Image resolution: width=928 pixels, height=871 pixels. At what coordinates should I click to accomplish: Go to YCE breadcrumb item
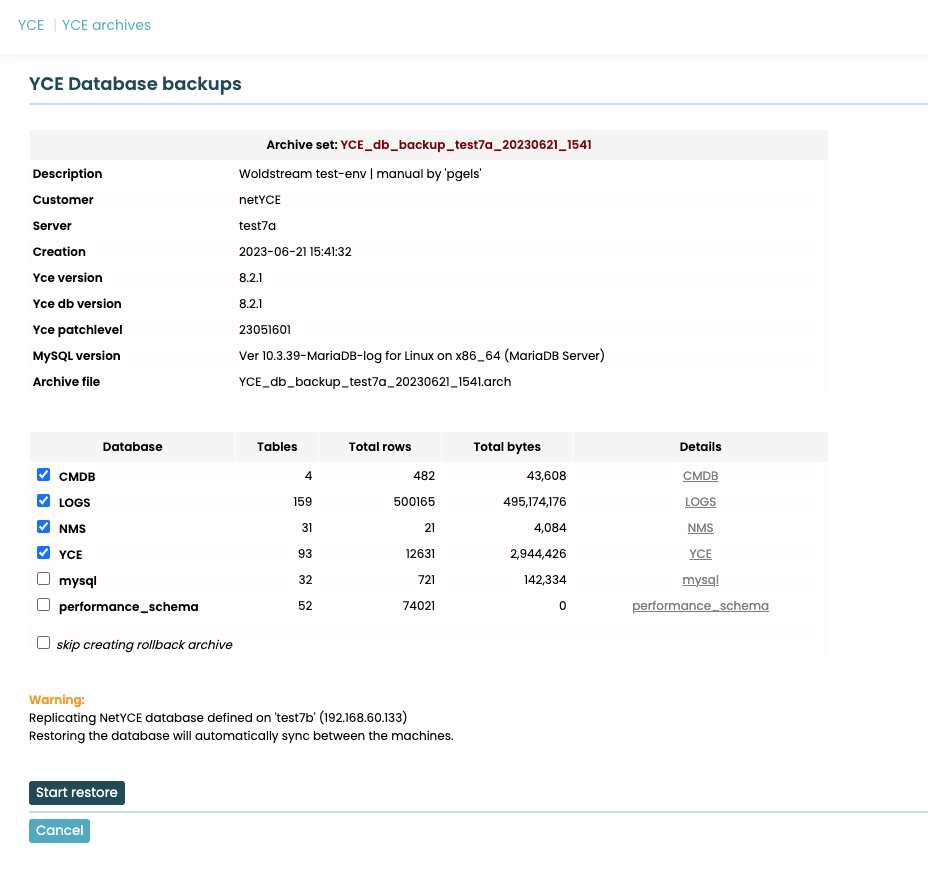click(x=31, y=25)
